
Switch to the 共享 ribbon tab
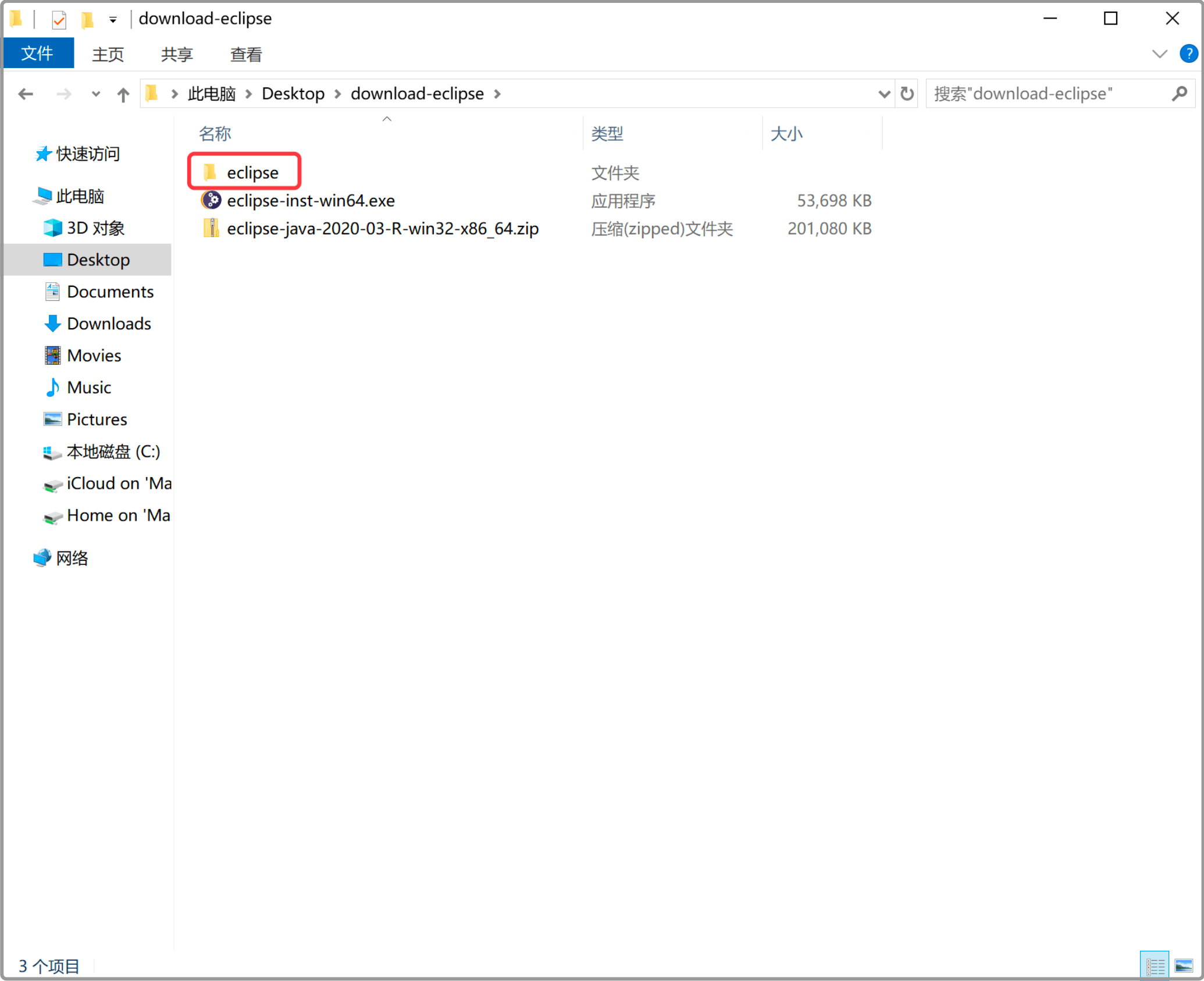[177, 54]
